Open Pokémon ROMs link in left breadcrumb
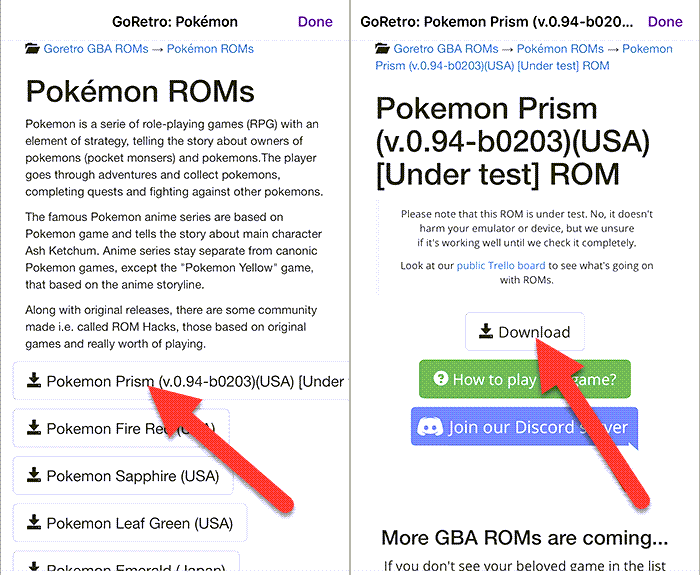 point(210,48)
